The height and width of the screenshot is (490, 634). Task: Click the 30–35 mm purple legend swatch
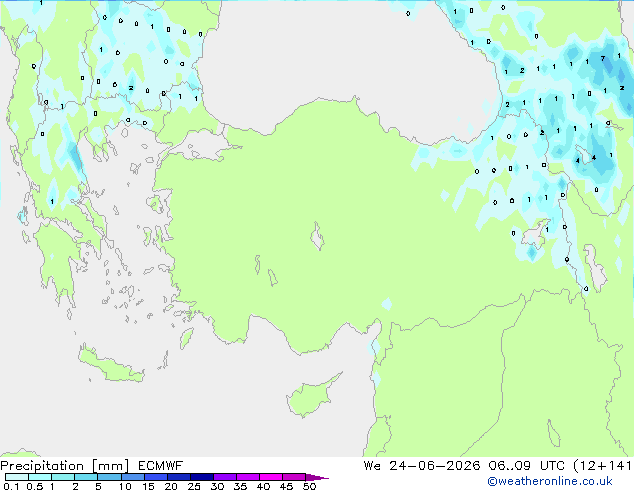click(224, 477)
